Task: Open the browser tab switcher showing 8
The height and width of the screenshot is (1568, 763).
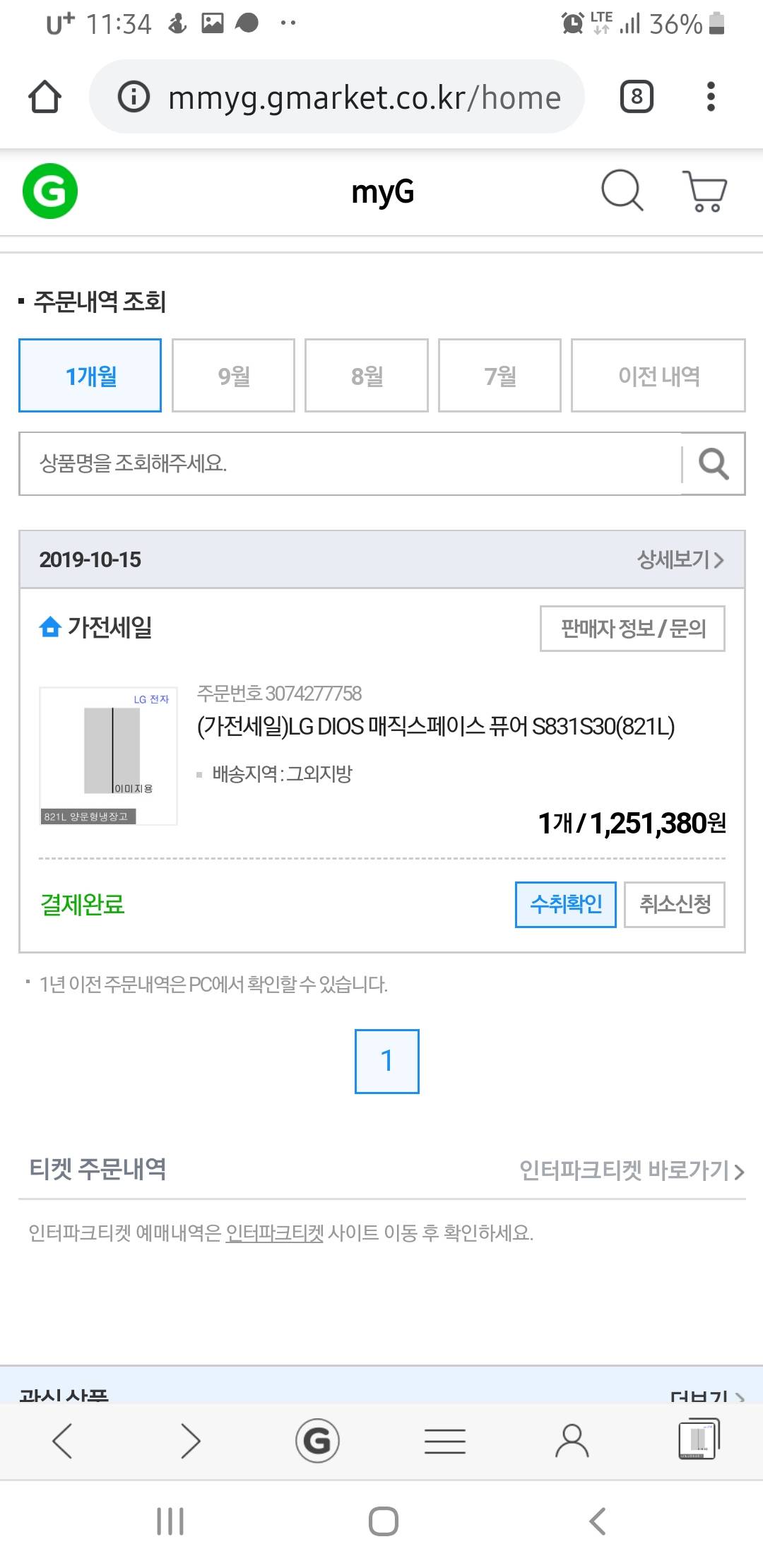Action: click(637, 97)
